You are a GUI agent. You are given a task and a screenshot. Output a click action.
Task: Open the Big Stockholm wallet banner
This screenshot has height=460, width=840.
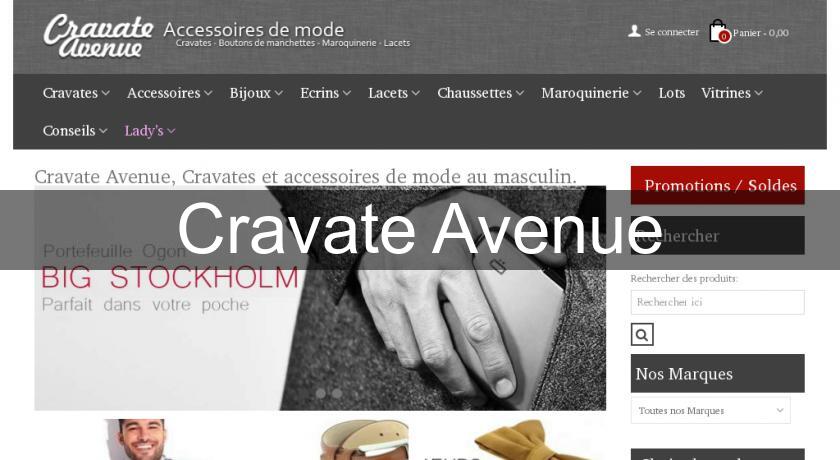[320, 298]
